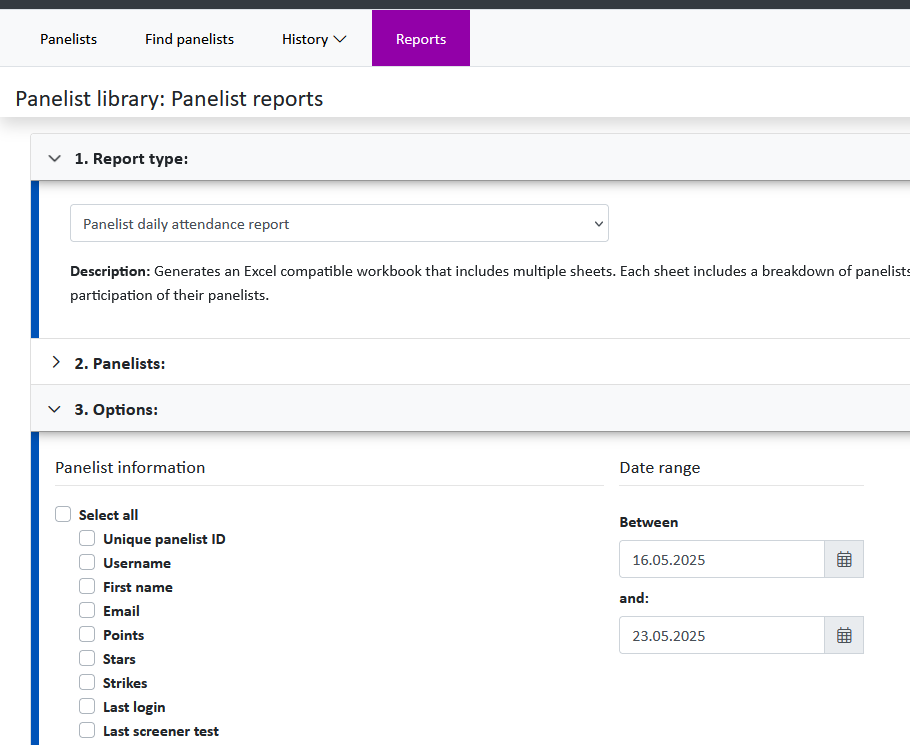Tick the Select all checkbox

click(63, 514)
